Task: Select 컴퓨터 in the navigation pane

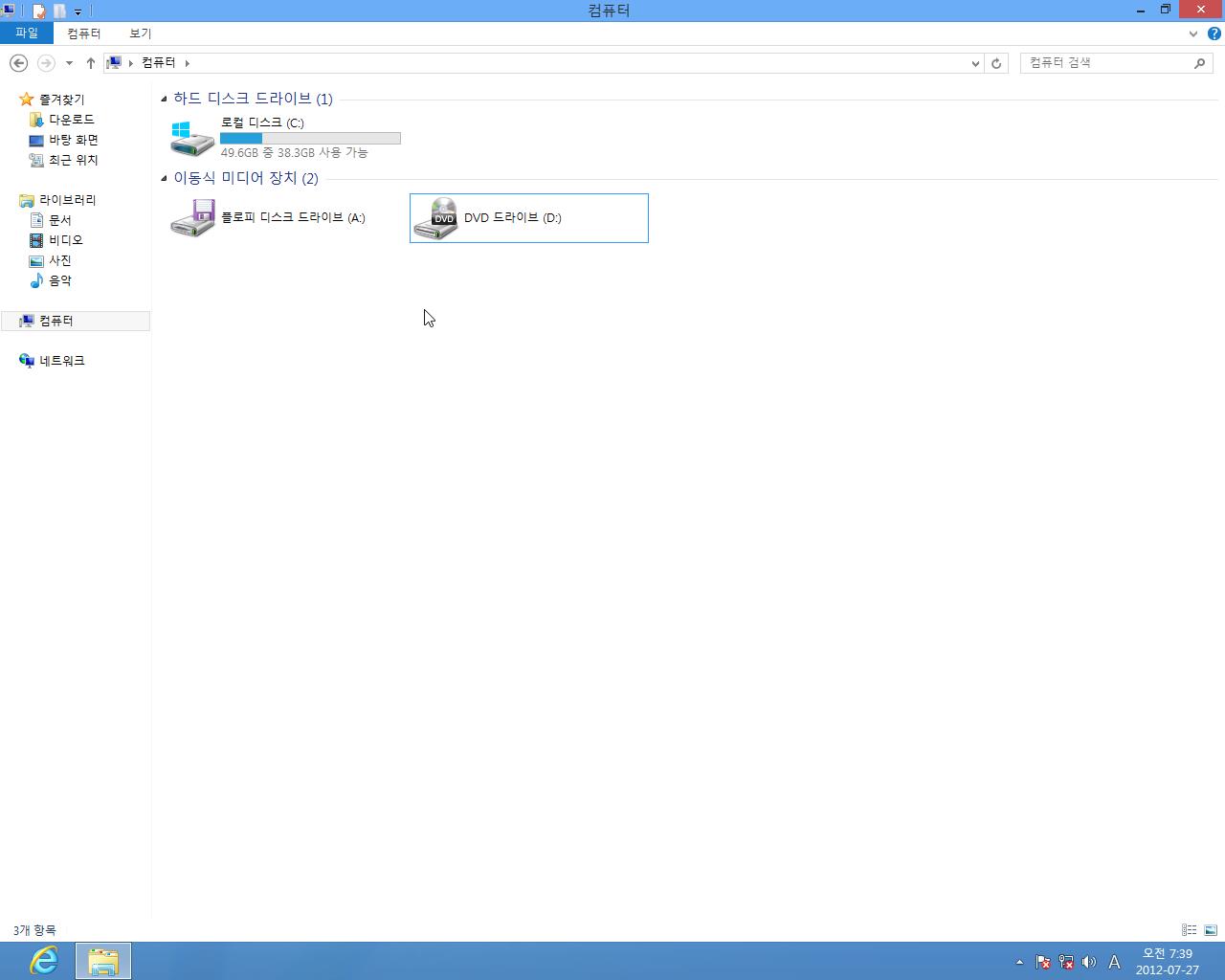Action: 75,321
